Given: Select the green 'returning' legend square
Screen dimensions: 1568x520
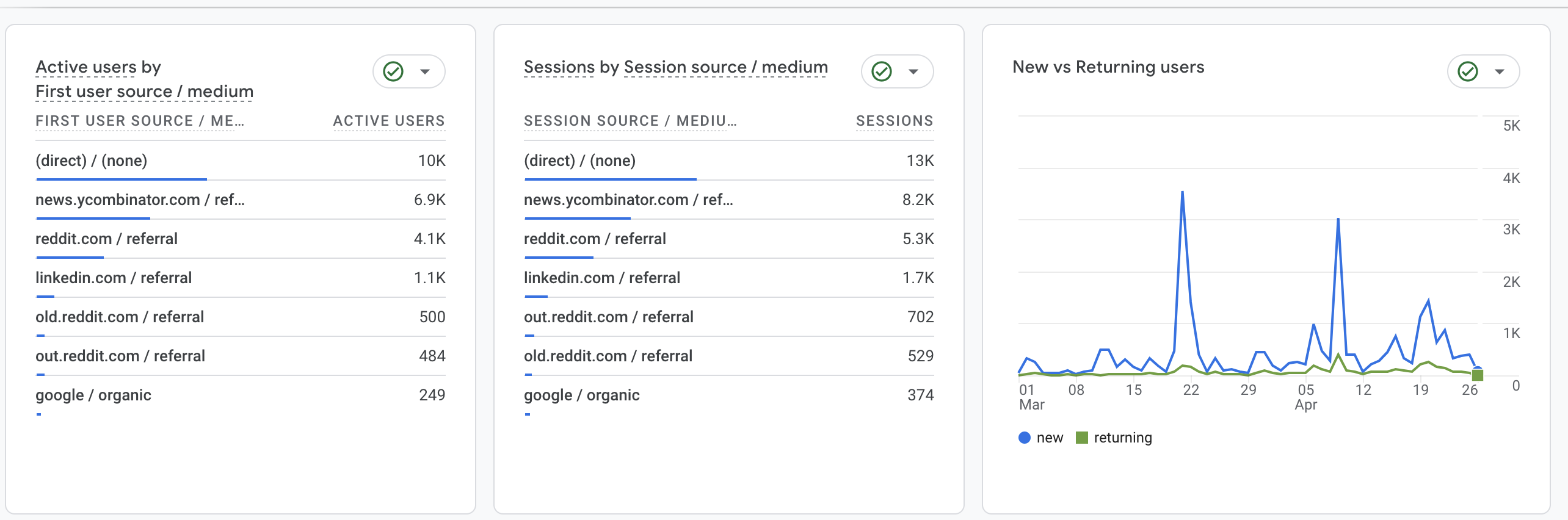Looking at the screenshot, I should [x=1081, y=437].
